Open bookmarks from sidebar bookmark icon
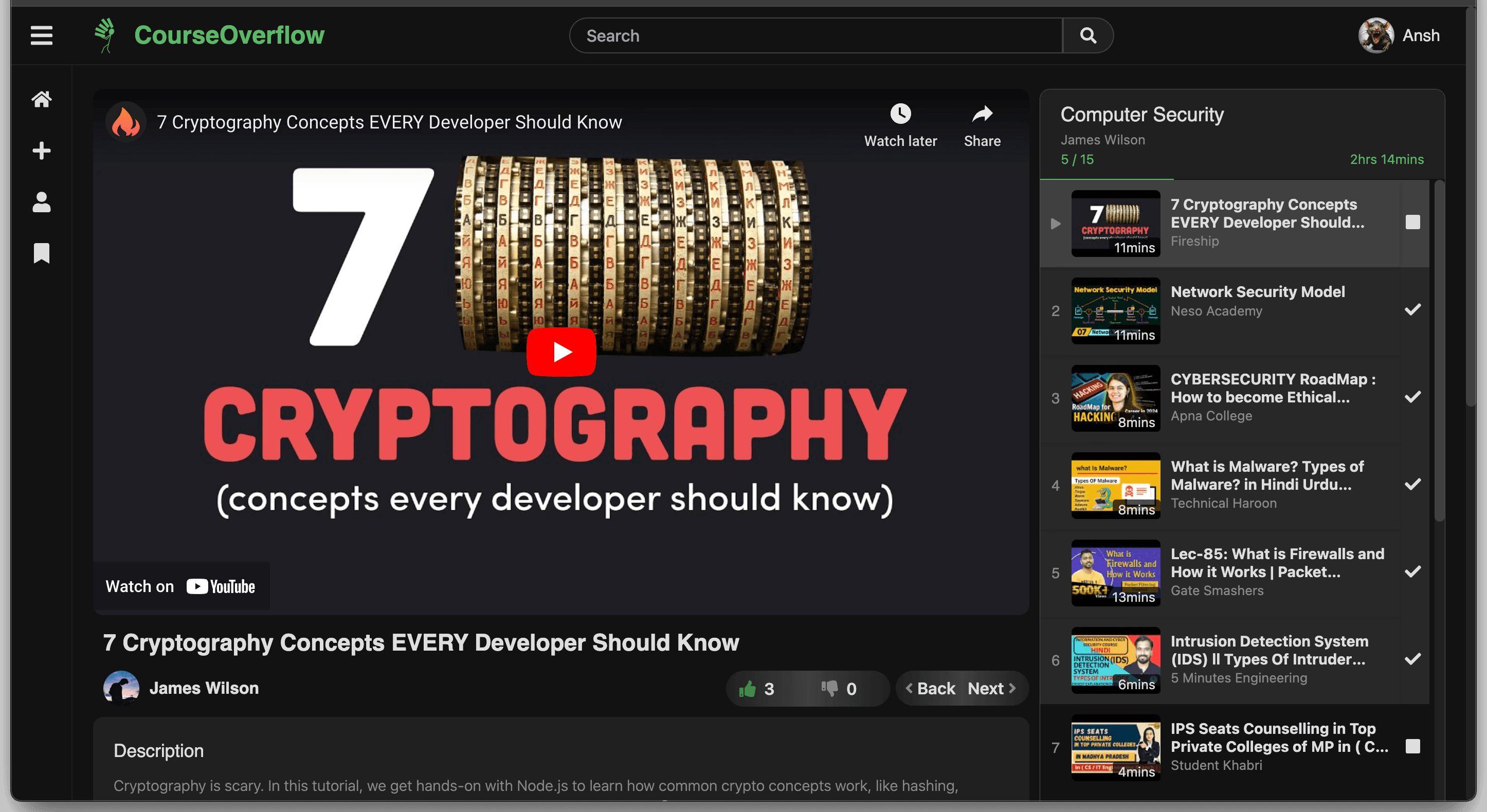The height and width of the screenshot is (812, 1487). tap(42, 253)
